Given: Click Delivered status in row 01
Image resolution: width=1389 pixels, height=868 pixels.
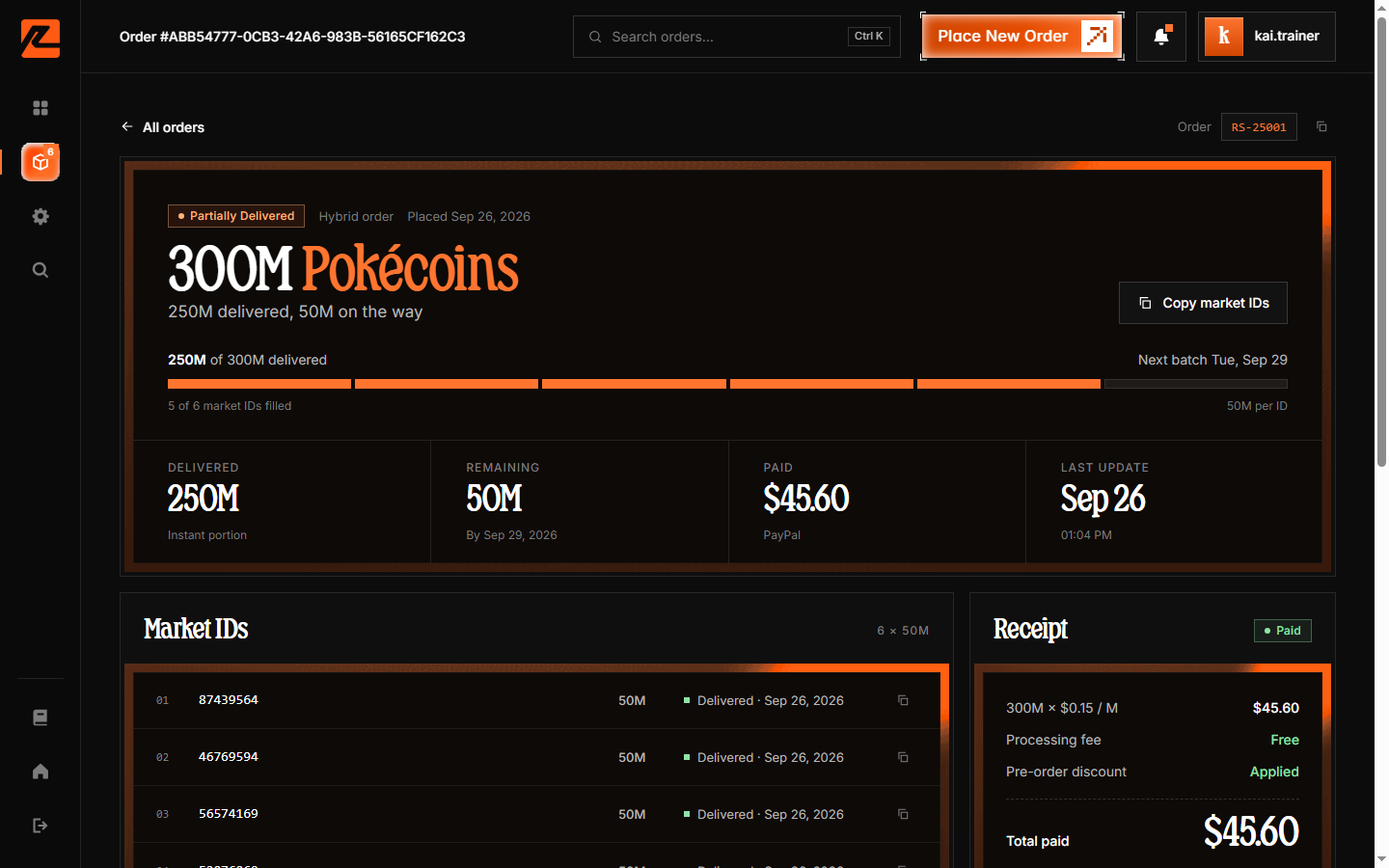Looking at the screenshot, I should point(764,700).
